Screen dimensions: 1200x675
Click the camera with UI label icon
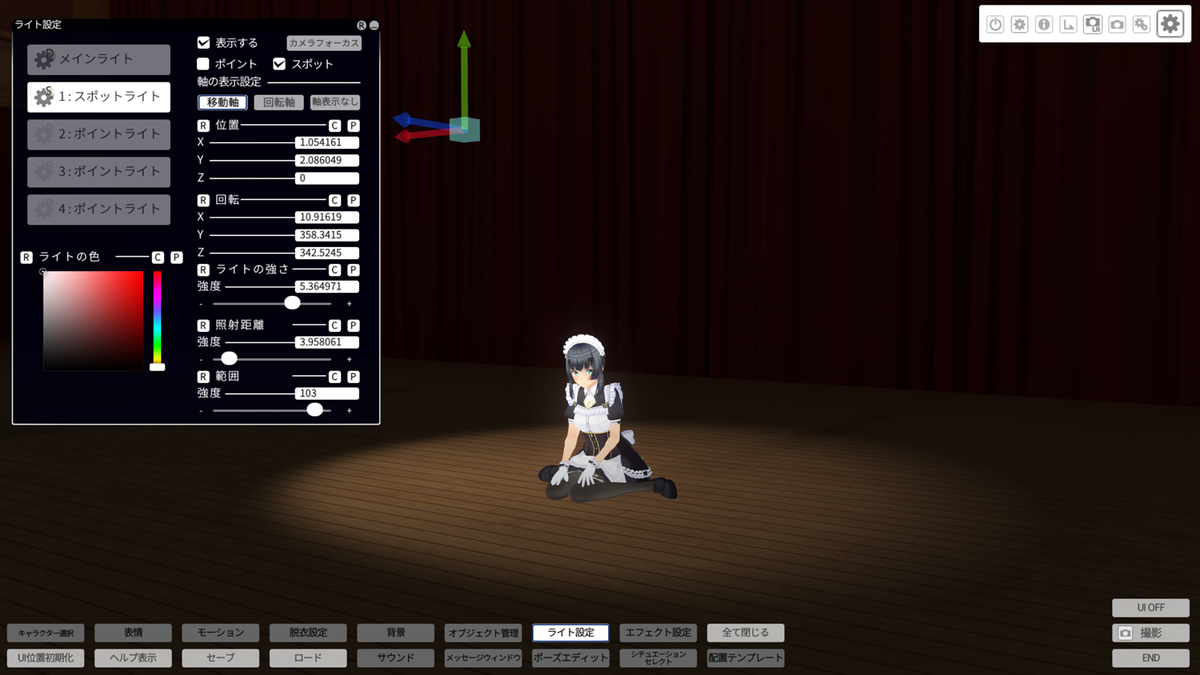click(1093, 24)
